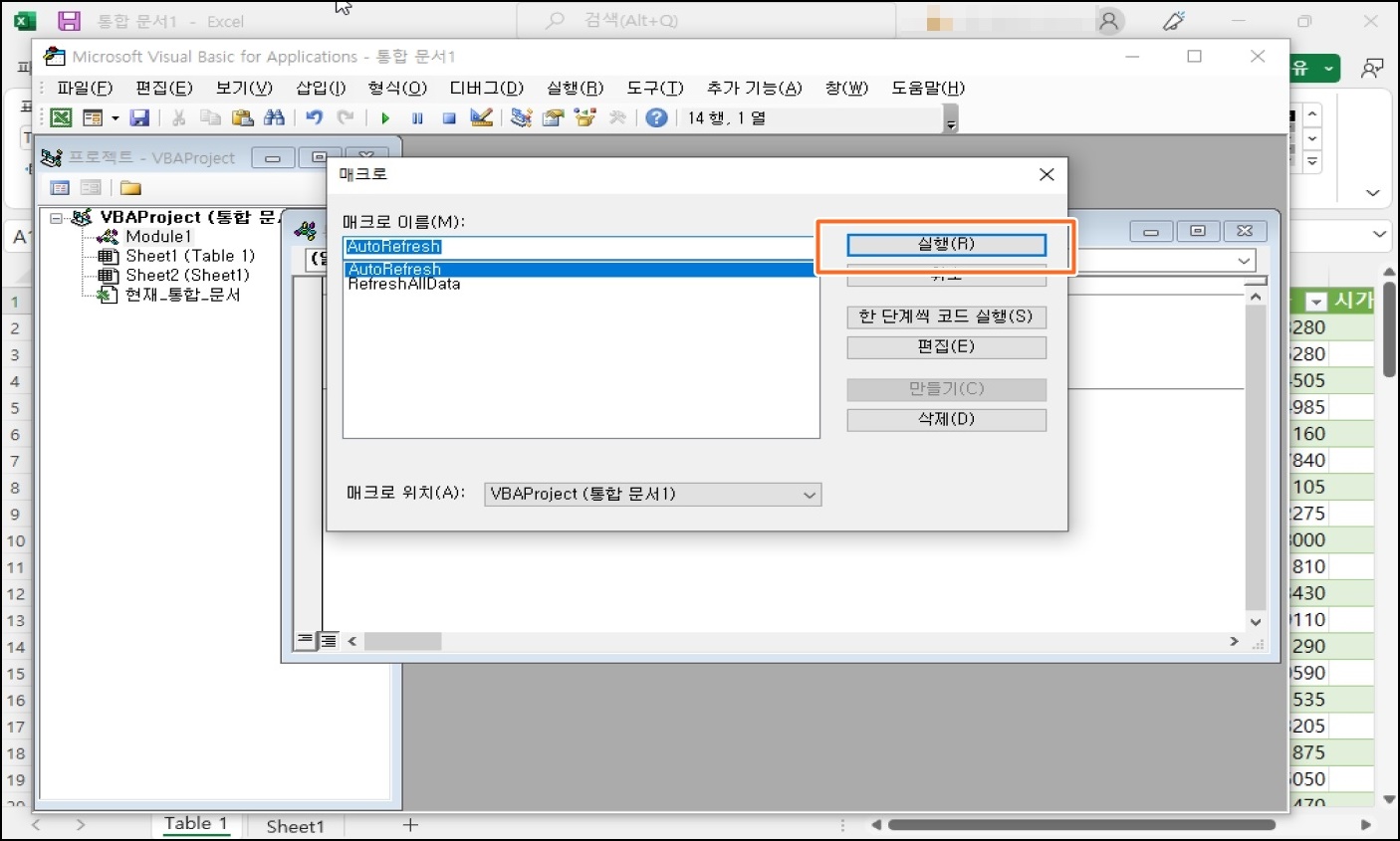Select AutoRefresh in the macro list
Viewport: 1400px width, 841px height.
(581, 270)
